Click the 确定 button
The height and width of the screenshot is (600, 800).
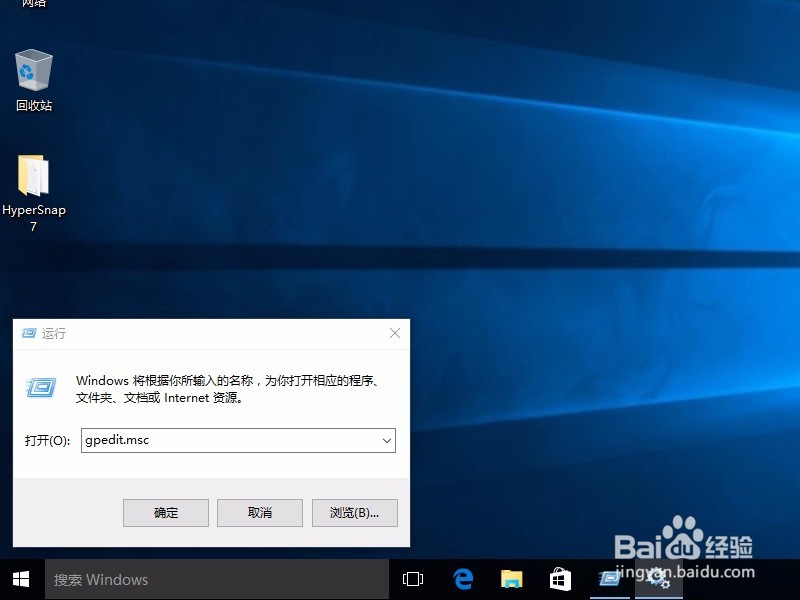[x=166, y=513]
